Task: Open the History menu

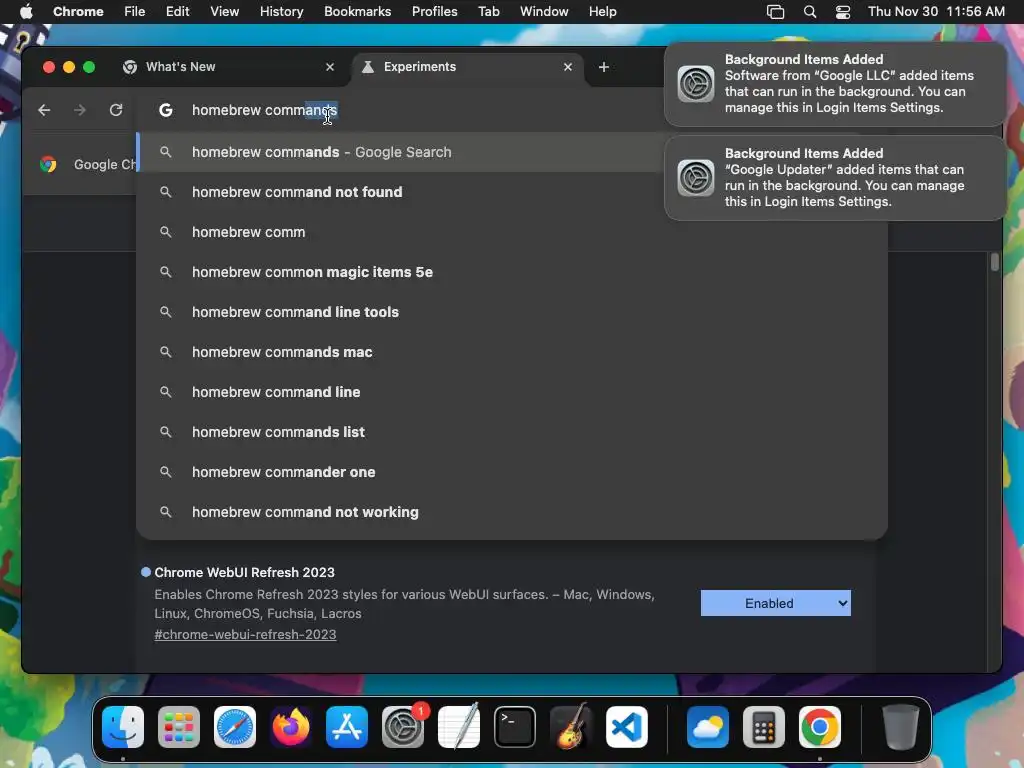Action: click(x=281, y=12)
